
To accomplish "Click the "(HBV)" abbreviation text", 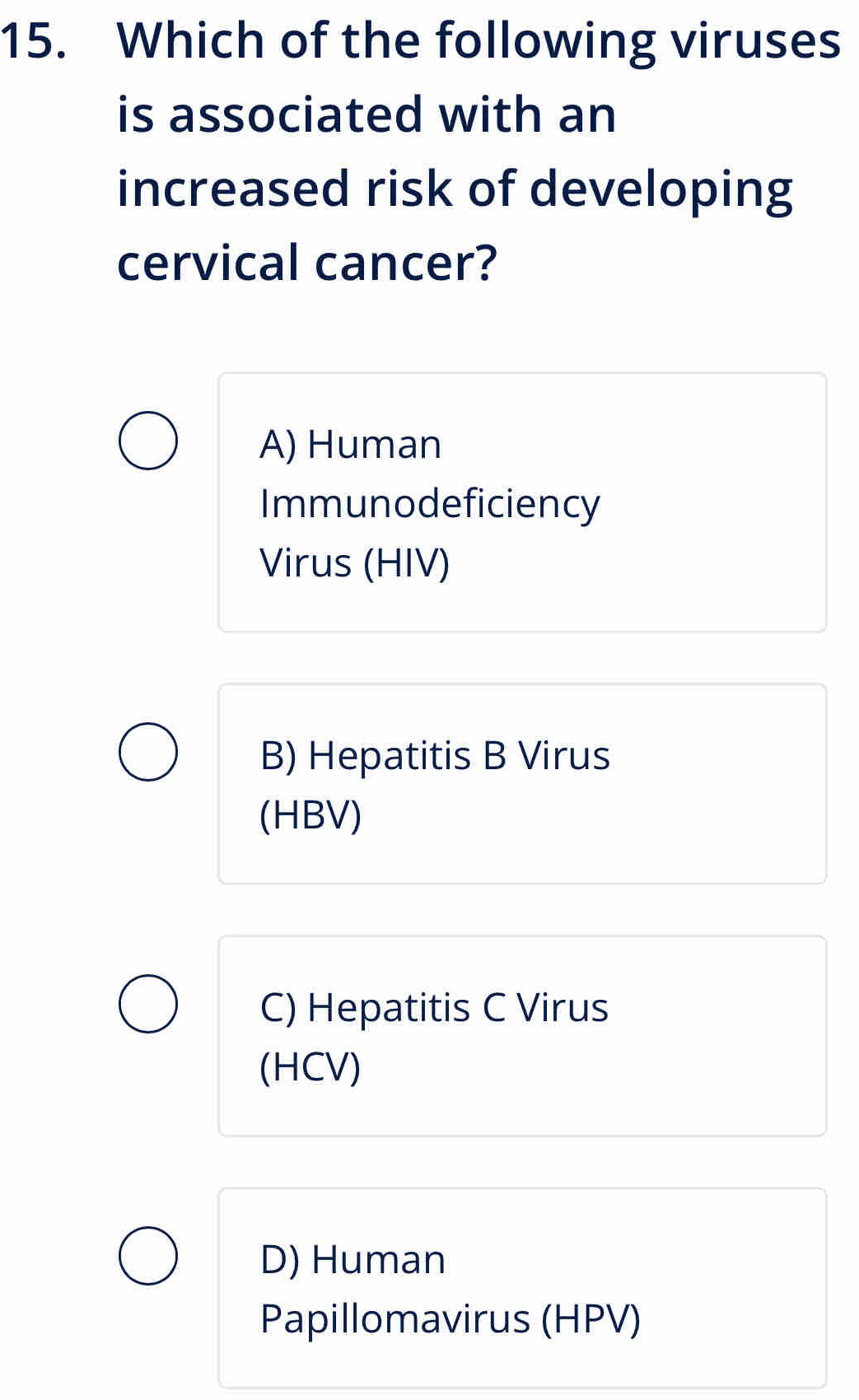I will (x=310, y=815).
